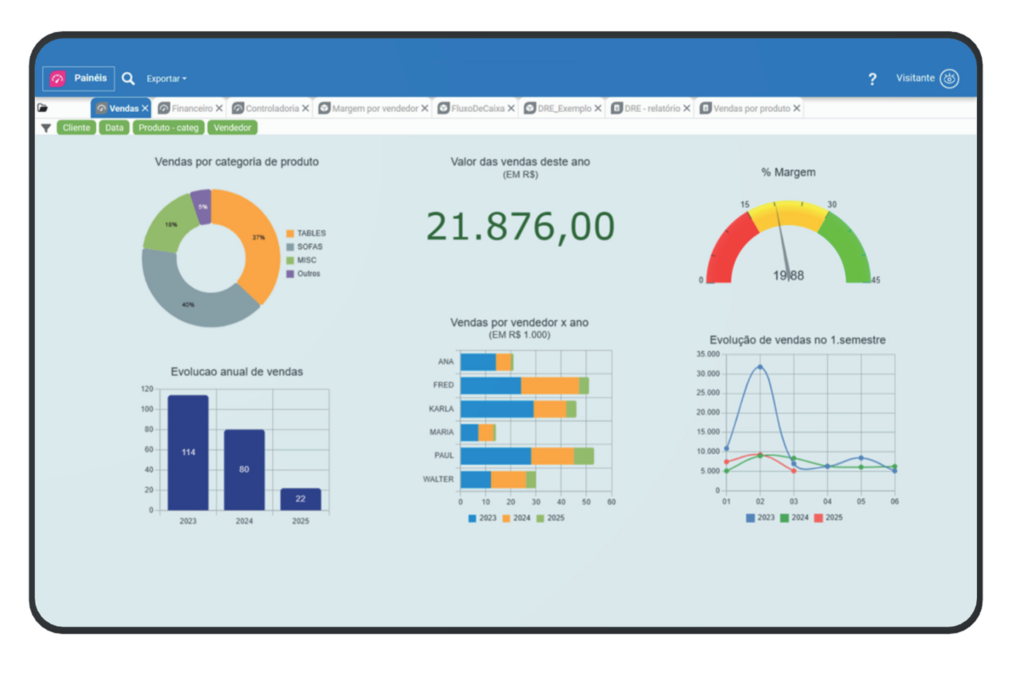Click the 2023 bar in Evolucao anual chart
1024x683 pixels.
coord(188,452)
